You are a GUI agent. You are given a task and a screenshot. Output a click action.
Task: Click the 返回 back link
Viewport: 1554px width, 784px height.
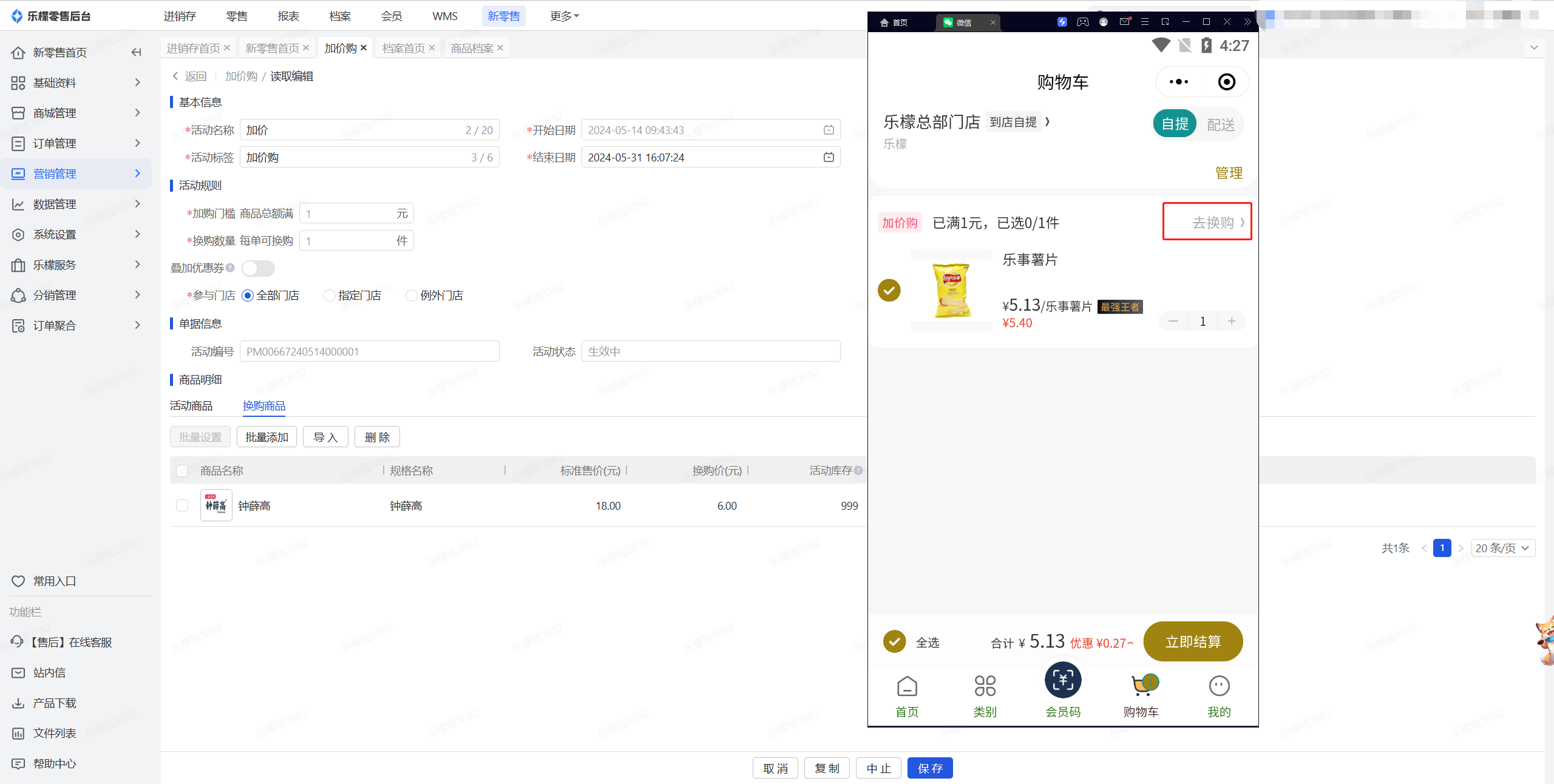click(x=190, y=76)
